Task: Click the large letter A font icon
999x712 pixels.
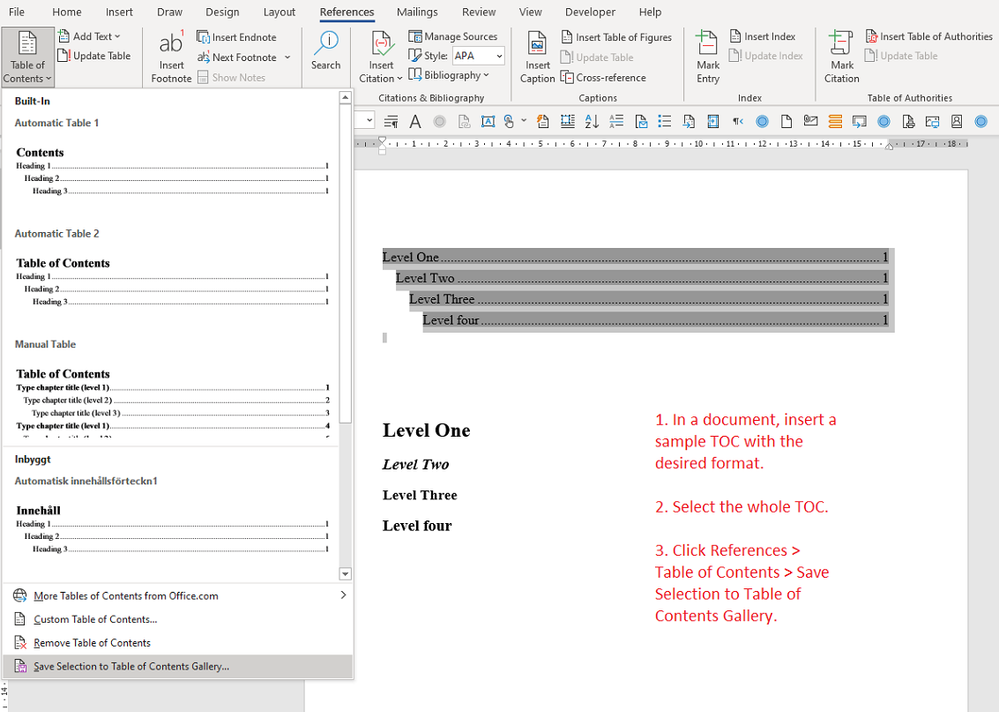Action: click(x=415, y=121)
